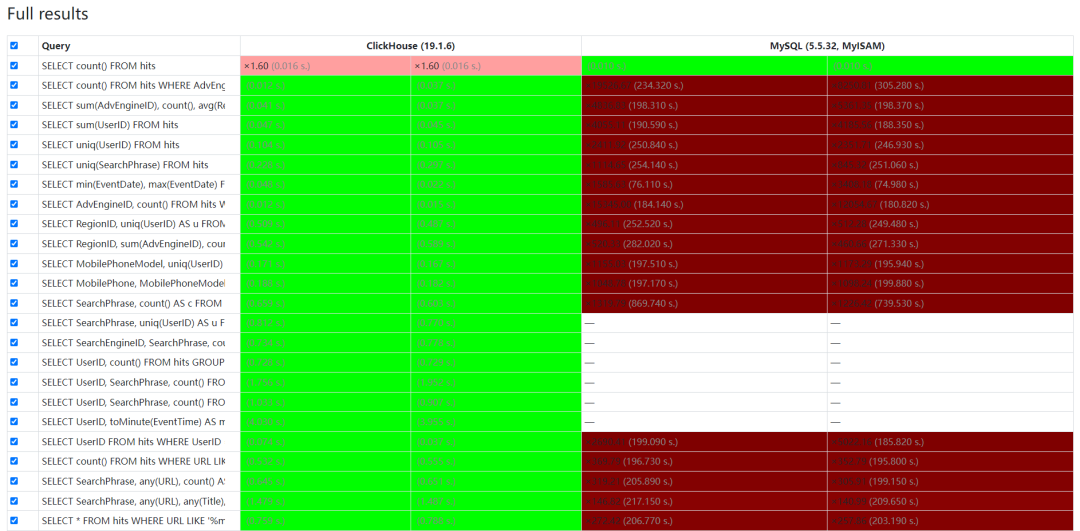This screenshot has width=1080, height=531.
Task: Select the cell with 199.880 s.
Action: point(951,283)
